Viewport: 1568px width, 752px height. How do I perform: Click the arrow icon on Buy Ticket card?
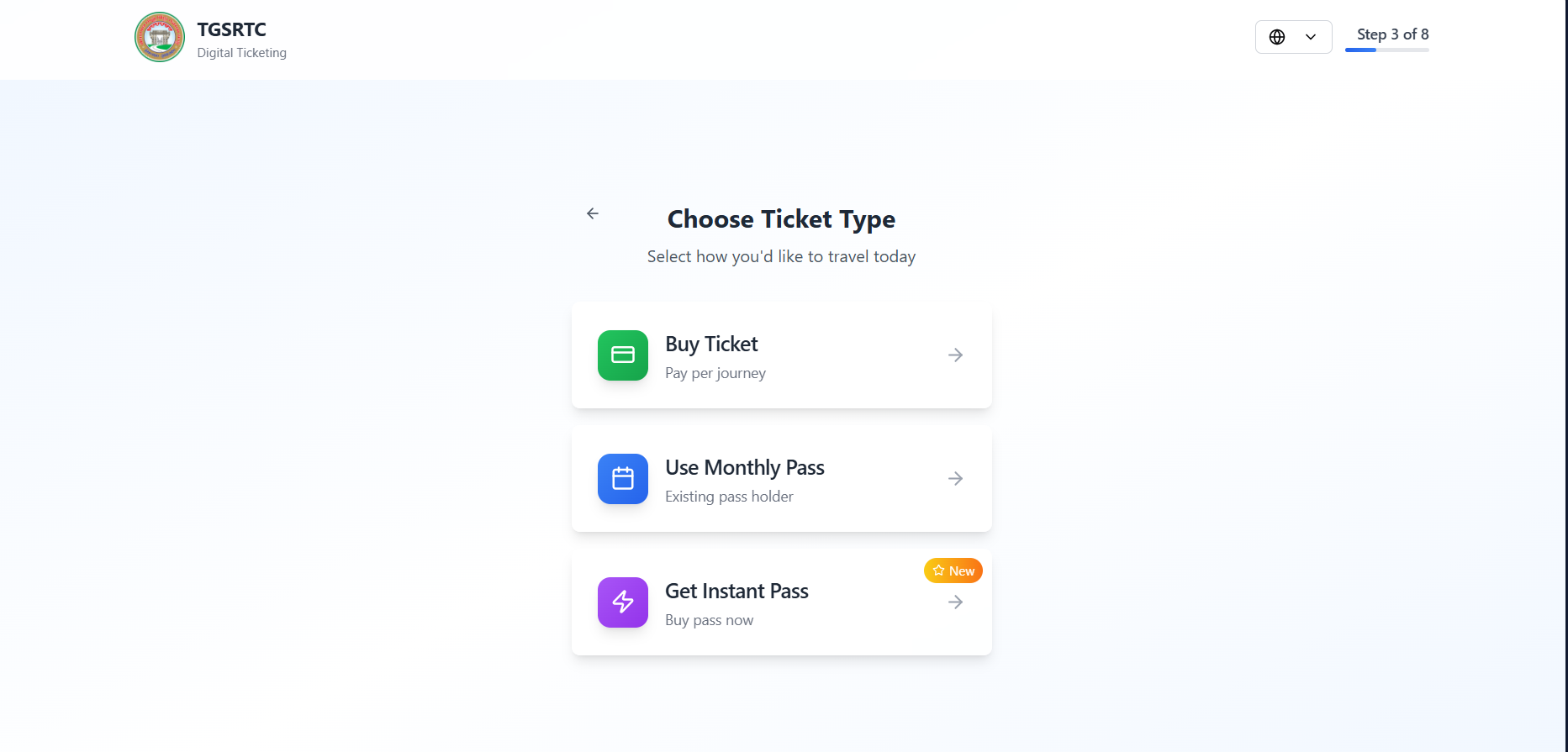(955, 355)
